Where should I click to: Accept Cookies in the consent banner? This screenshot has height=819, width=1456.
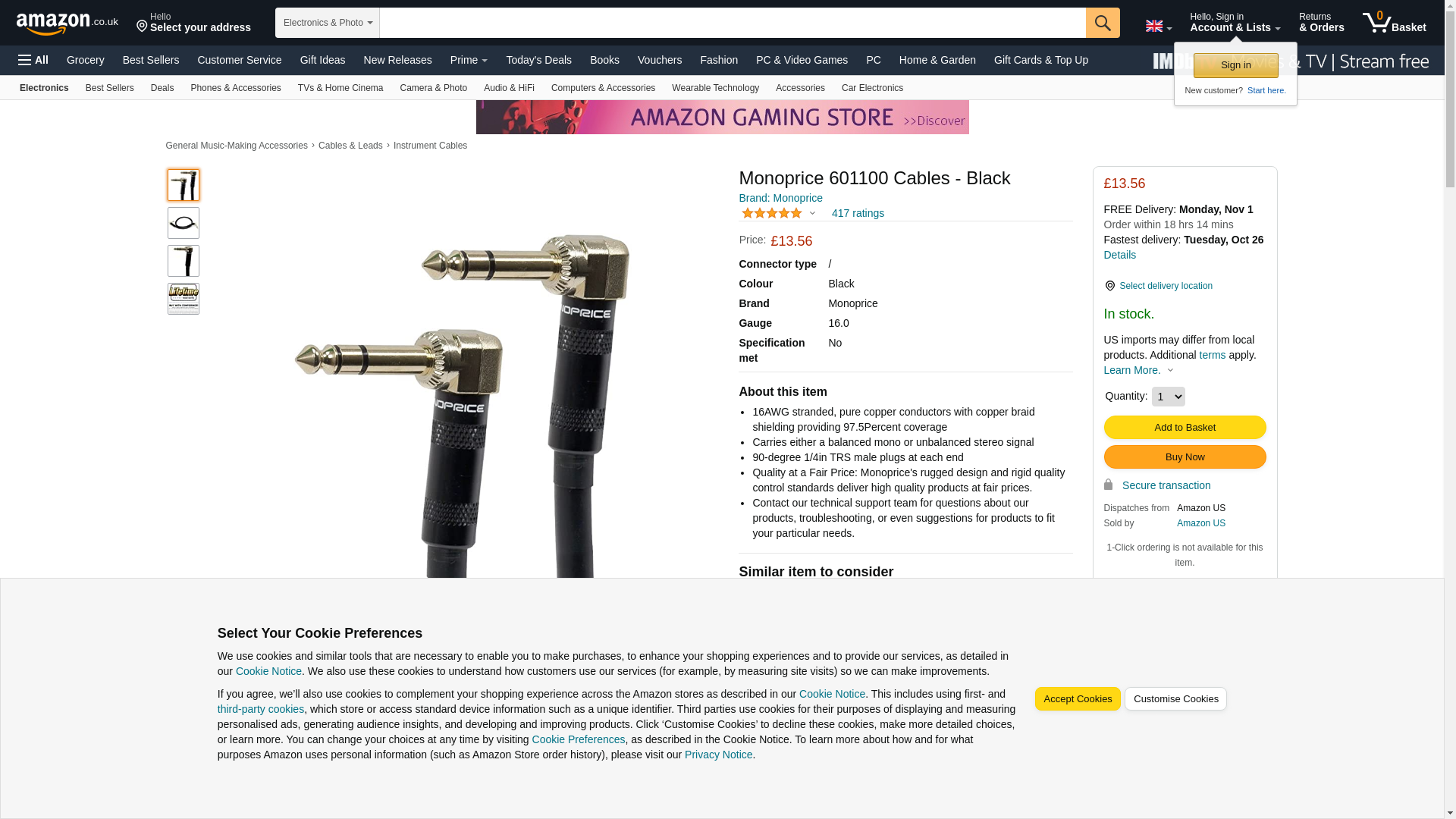(1078, 699)
